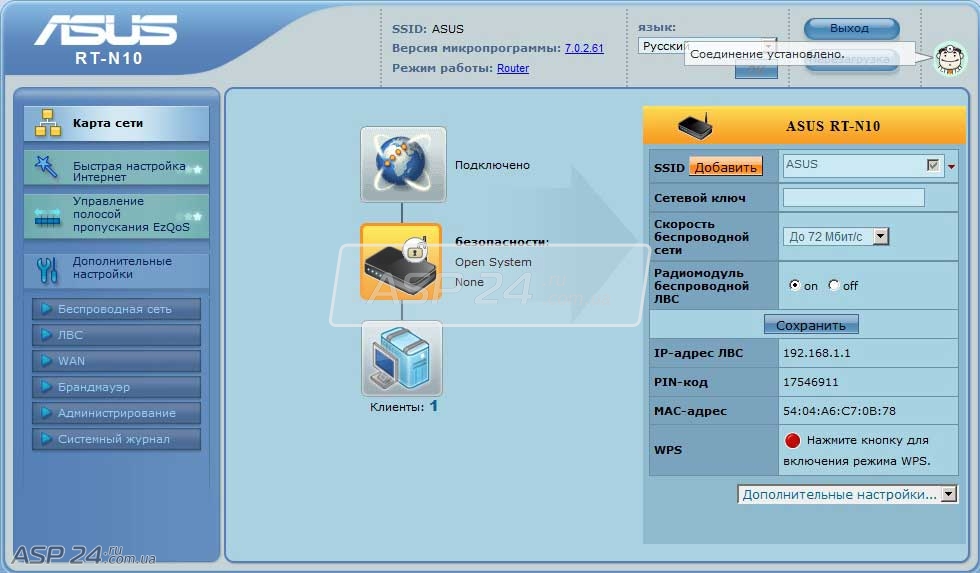Click the Соединение установлено tooltip
The image size is (980, 573).
click(800, 54)
